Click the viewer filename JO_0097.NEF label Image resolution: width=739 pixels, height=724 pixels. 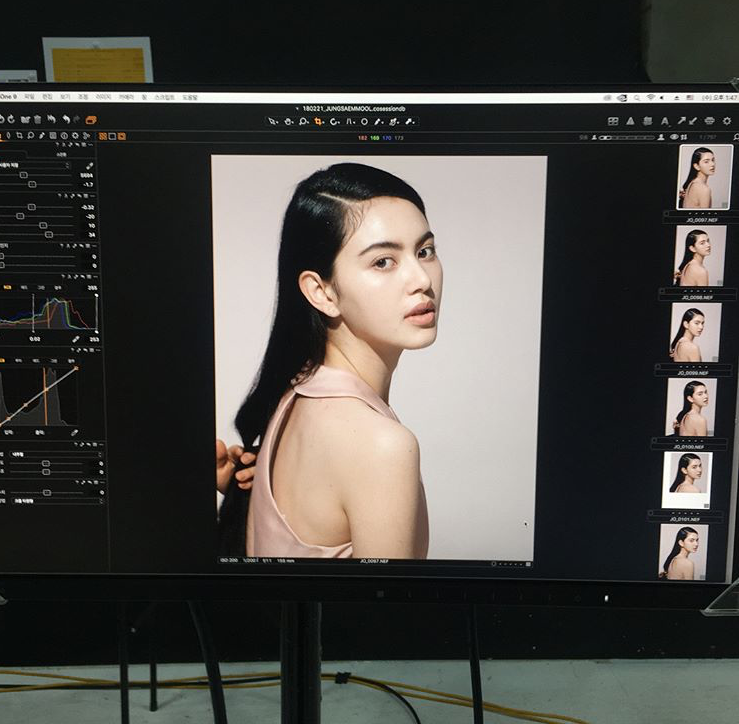click(x=374, y=561)
